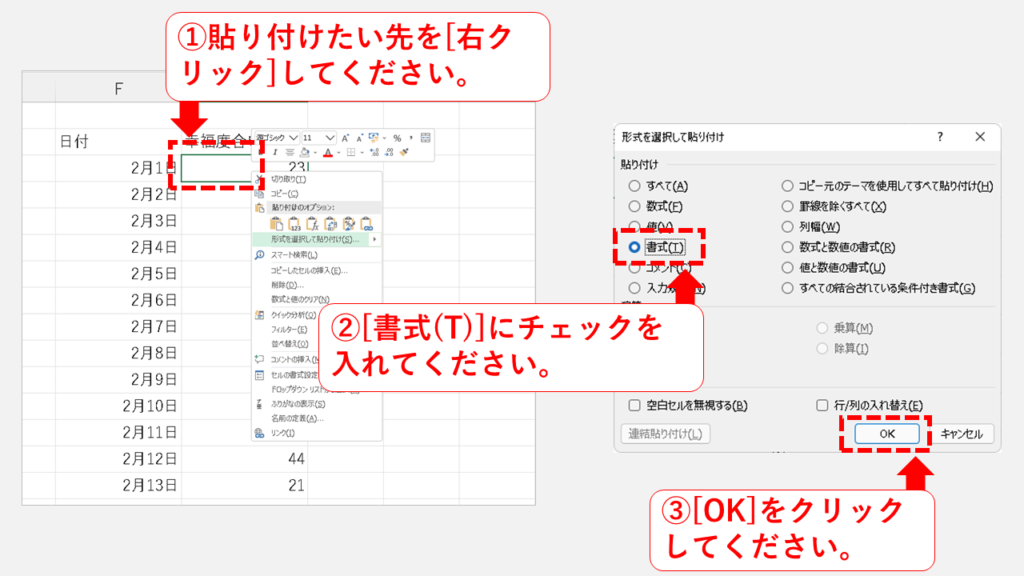Click the format painter brush in mini toolbar
This screenshot has width=1024, height=576.
pyautogui.click(x=404, y=153)
